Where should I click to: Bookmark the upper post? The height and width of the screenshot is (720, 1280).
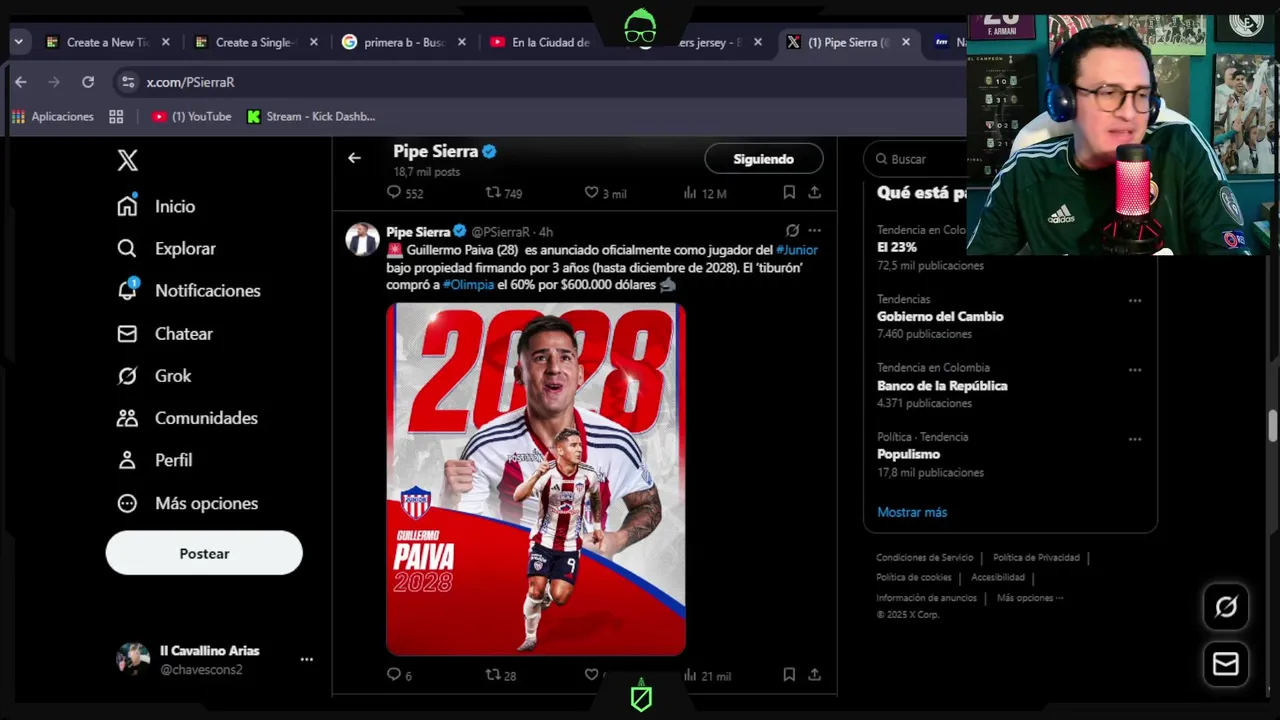[x=789, y=192]
